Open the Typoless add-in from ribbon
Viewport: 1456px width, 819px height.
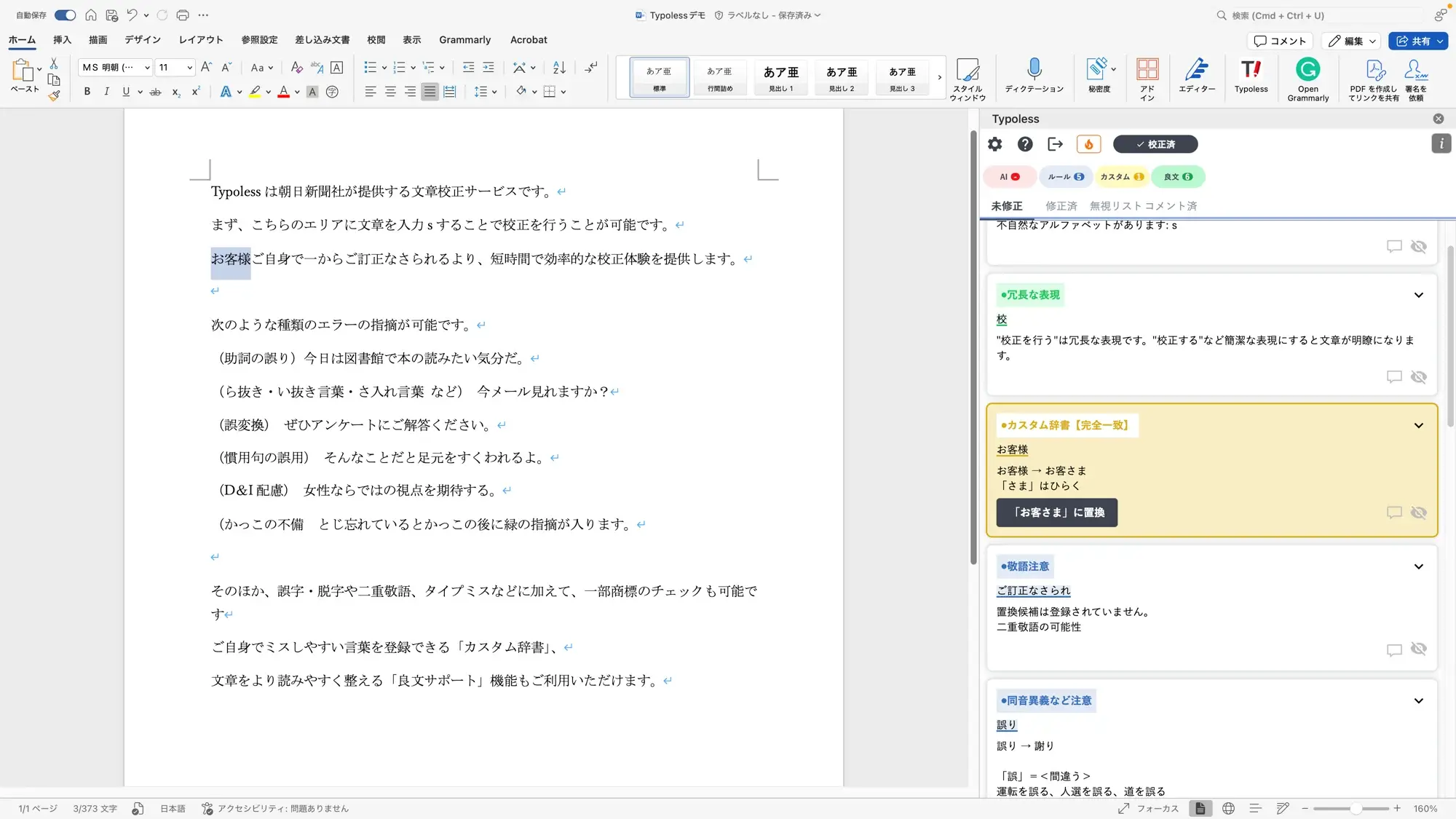pyautogui.click(x=1251, y=76)
